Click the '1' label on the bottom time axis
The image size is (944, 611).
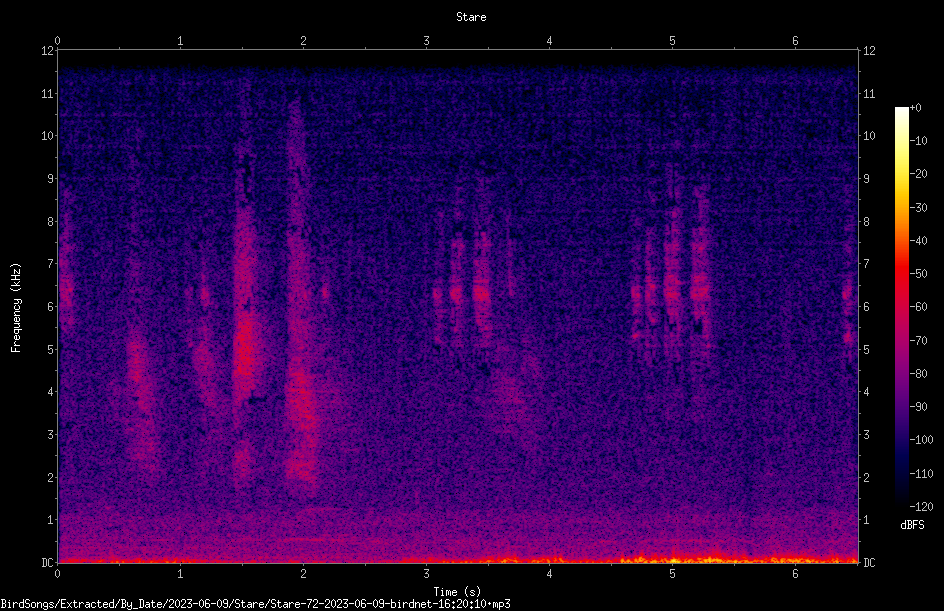[x=180, y=574]
